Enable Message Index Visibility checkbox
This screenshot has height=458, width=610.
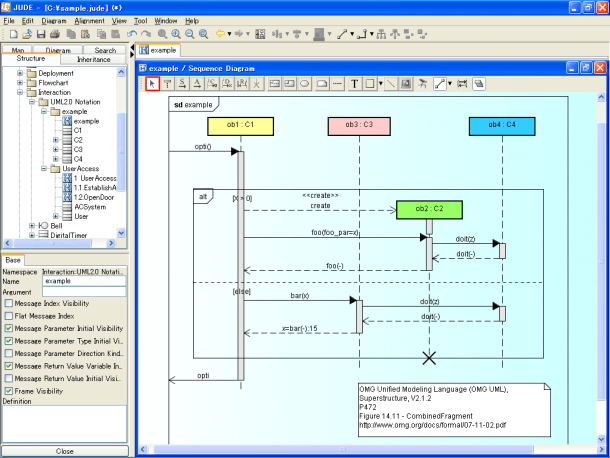pos(9,303)
